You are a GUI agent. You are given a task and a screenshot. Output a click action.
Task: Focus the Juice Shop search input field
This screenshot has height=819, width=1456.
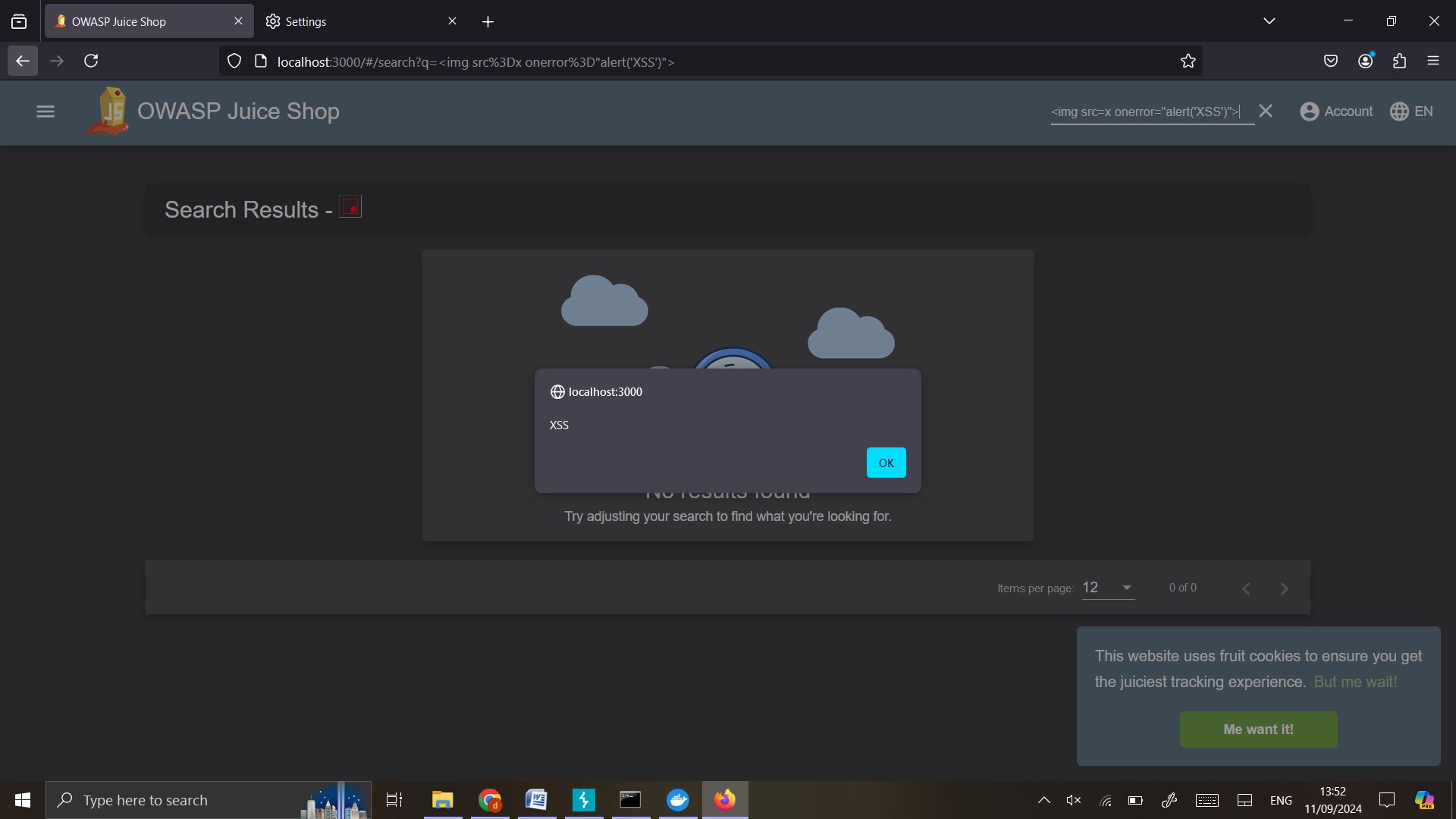(1145, 111)
